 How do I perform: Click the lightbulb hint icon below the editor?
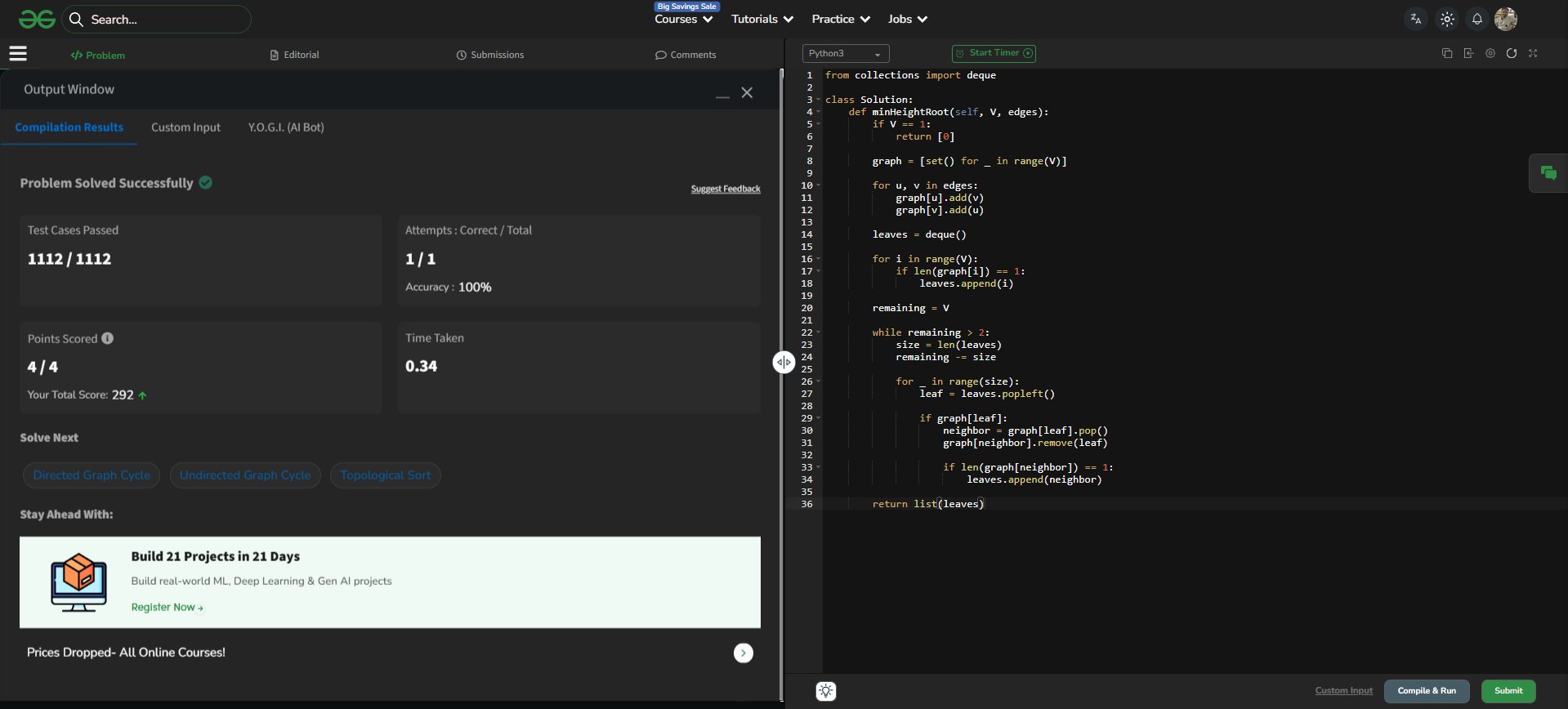pyautogui.click(x=826, y=691)
